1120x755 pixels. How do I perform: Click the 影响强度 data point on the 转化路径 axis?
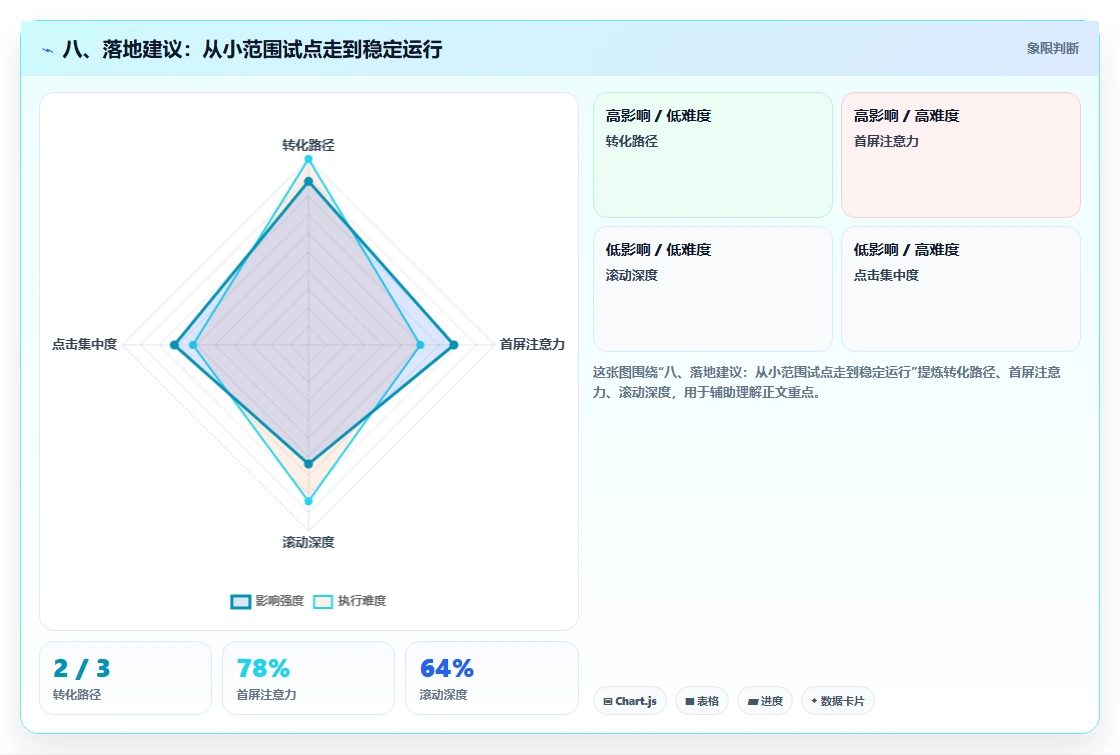(309, 182)
